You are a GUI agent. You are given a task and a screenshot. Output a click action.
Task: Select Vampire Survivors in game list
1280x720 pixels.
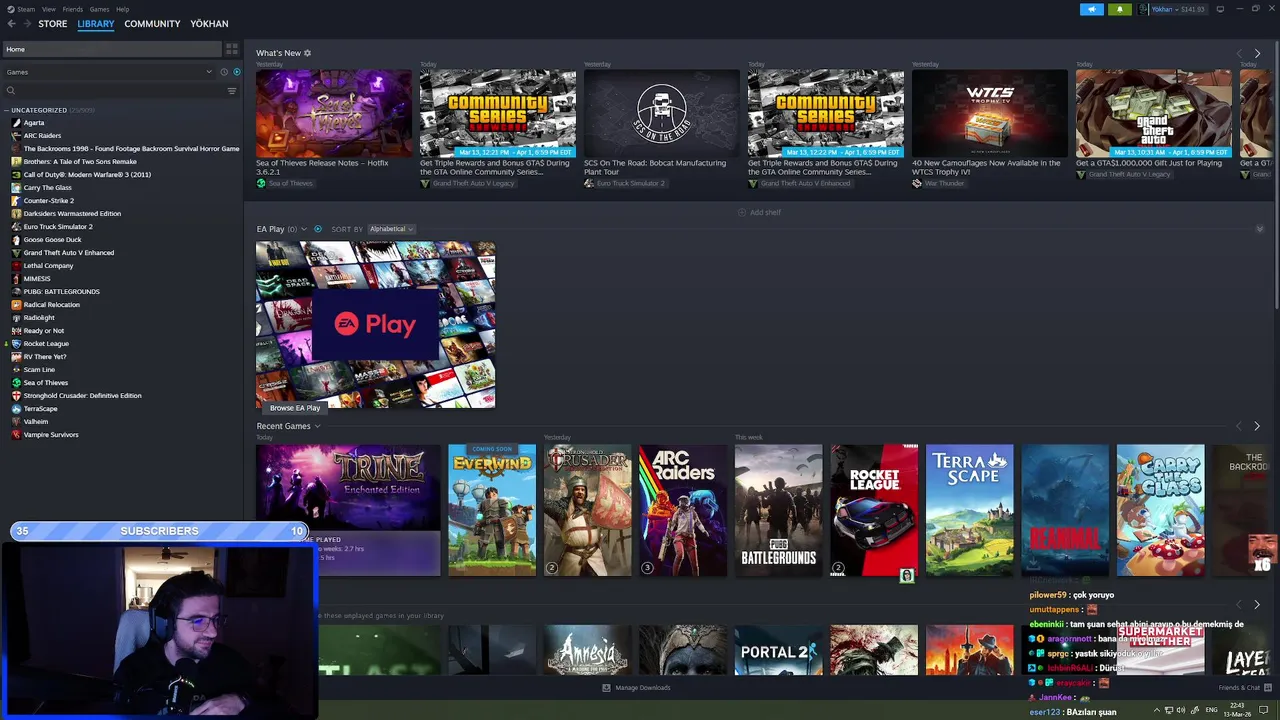[51, 434]
